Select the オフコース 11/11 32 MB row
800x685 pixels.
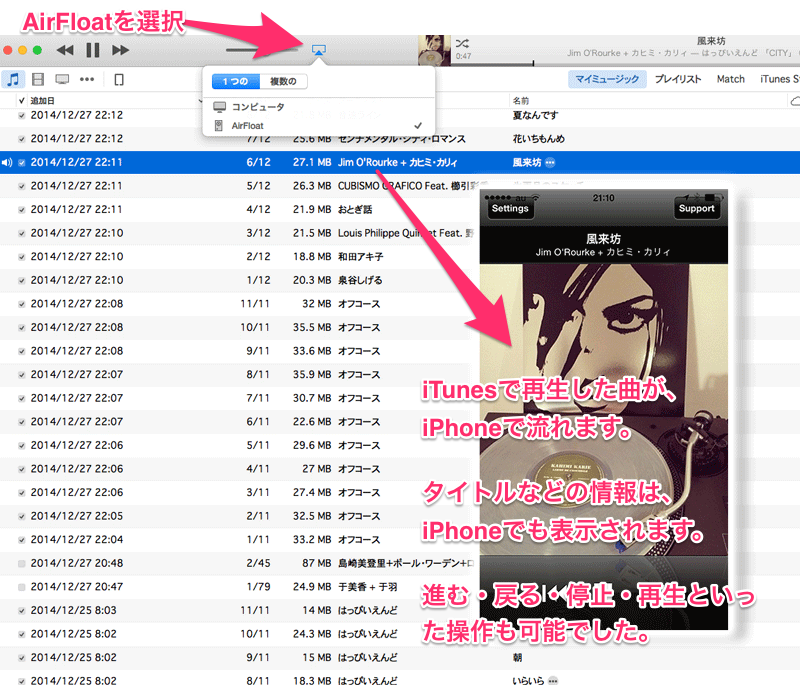(x=240, y=304)
